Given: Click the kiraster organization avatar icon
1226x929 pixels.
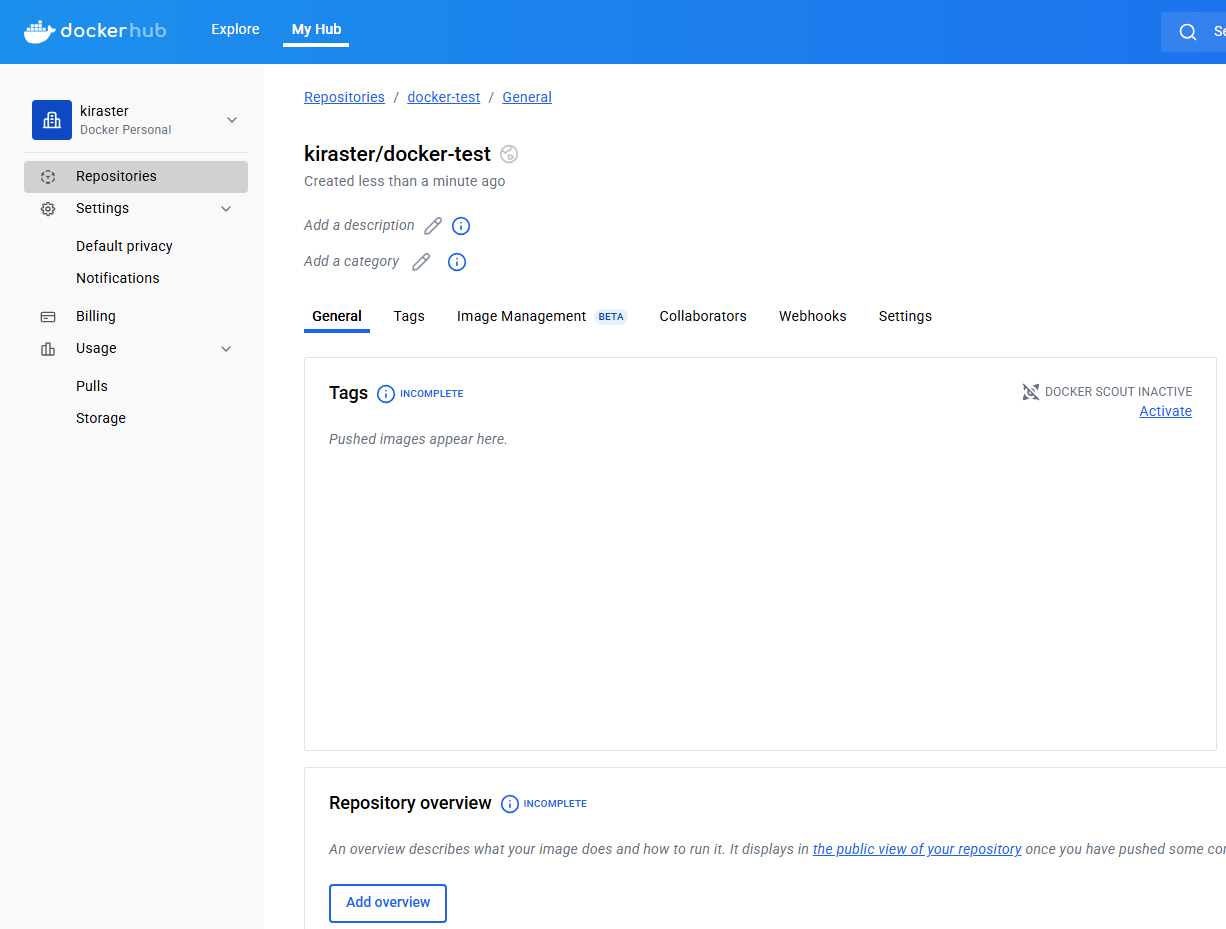Looking at the screenshot, I should [52, 120].
